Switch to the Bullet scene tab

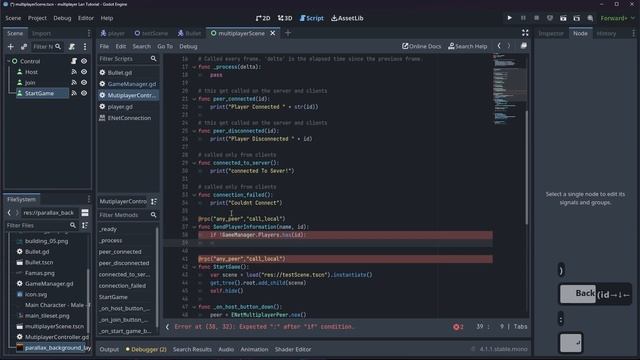[x=190, y=33]
